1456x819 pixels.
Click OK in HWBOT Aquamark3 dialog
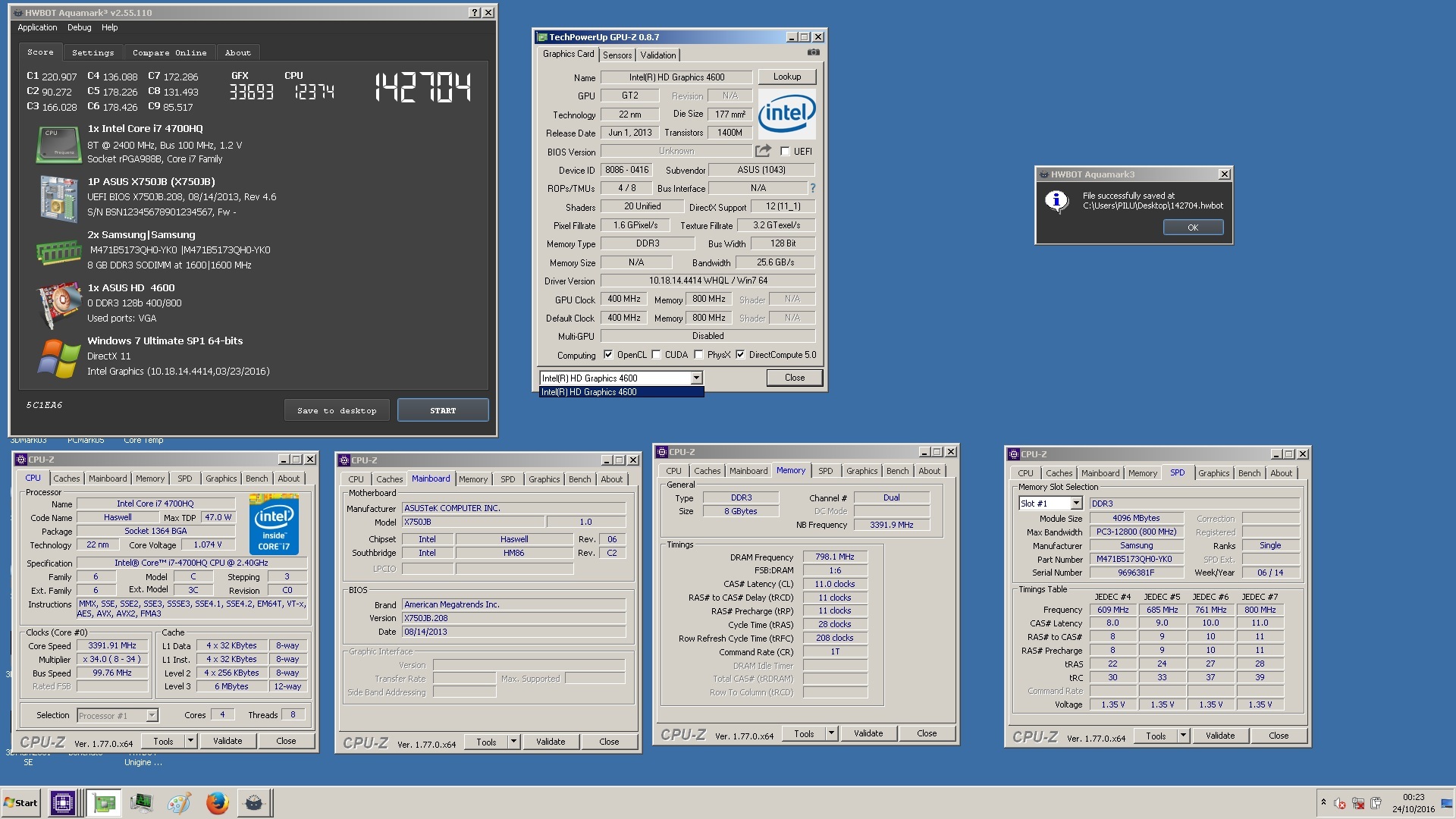pyautogui.click(x=1193, y=227)
